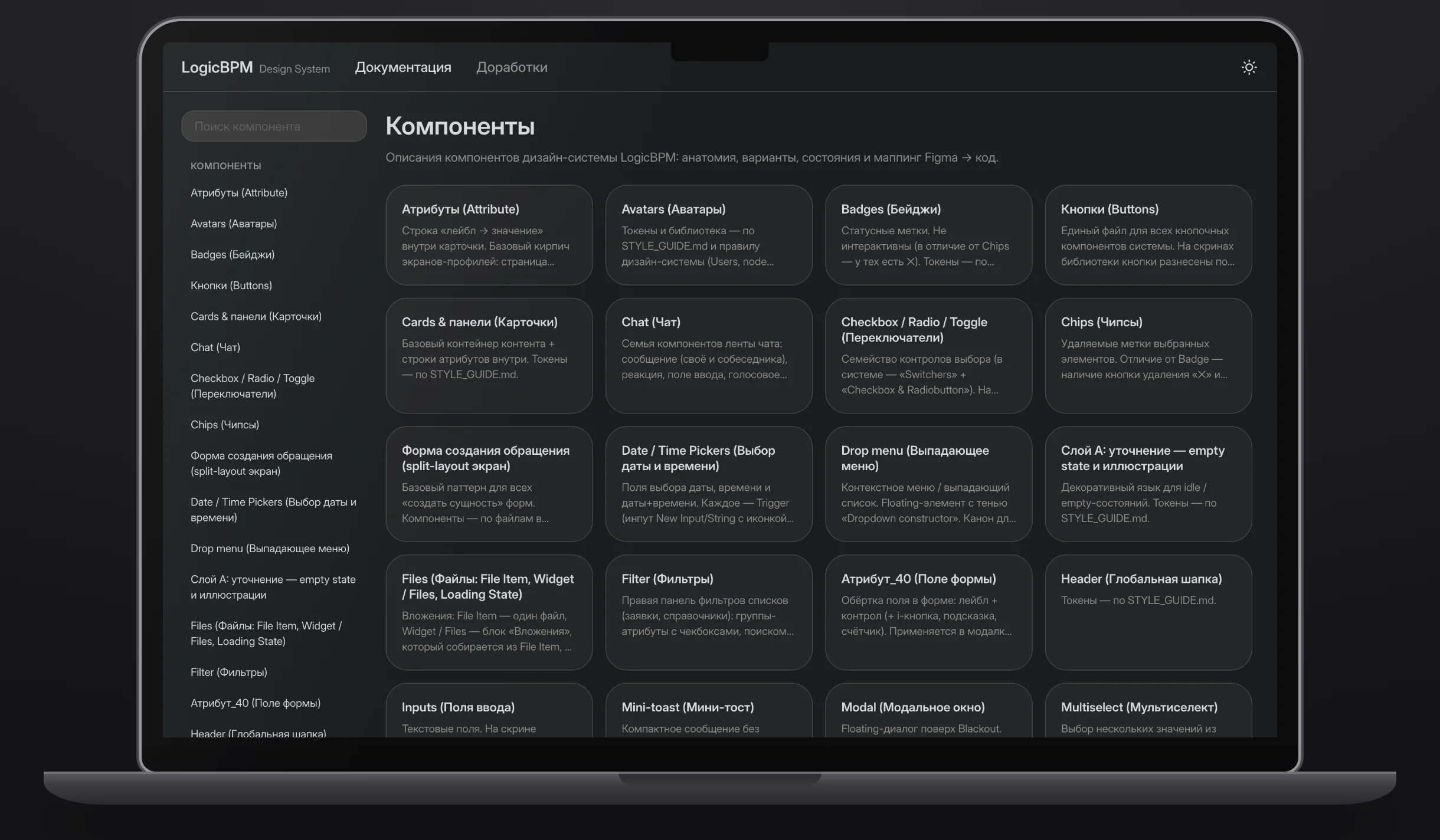This screenshot has width=1440, height=840.
Task: Open the Cards & панели (Карточки) card
Action: [489, 356]
